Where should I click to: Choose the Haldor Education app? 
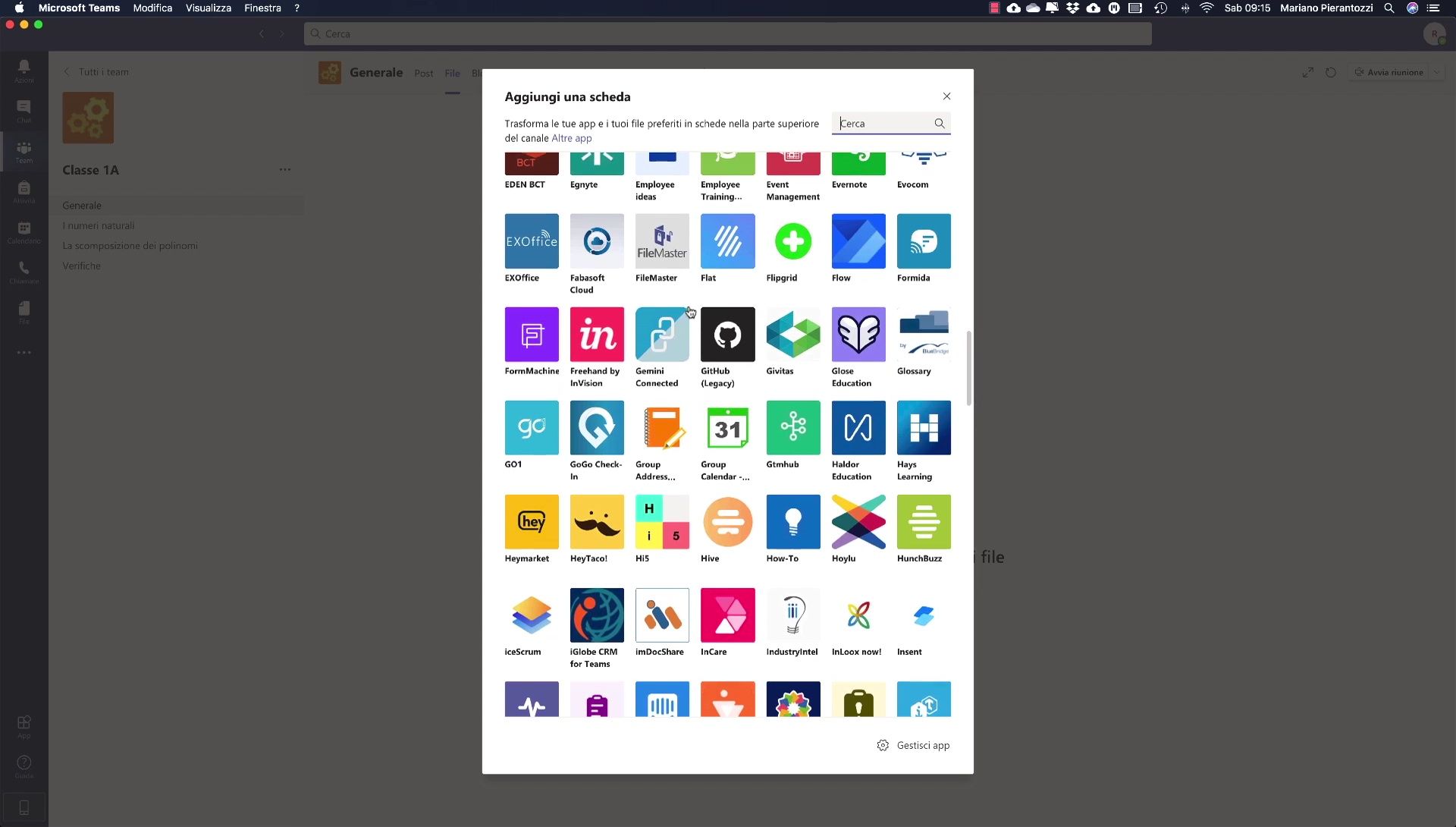[858, 428]
